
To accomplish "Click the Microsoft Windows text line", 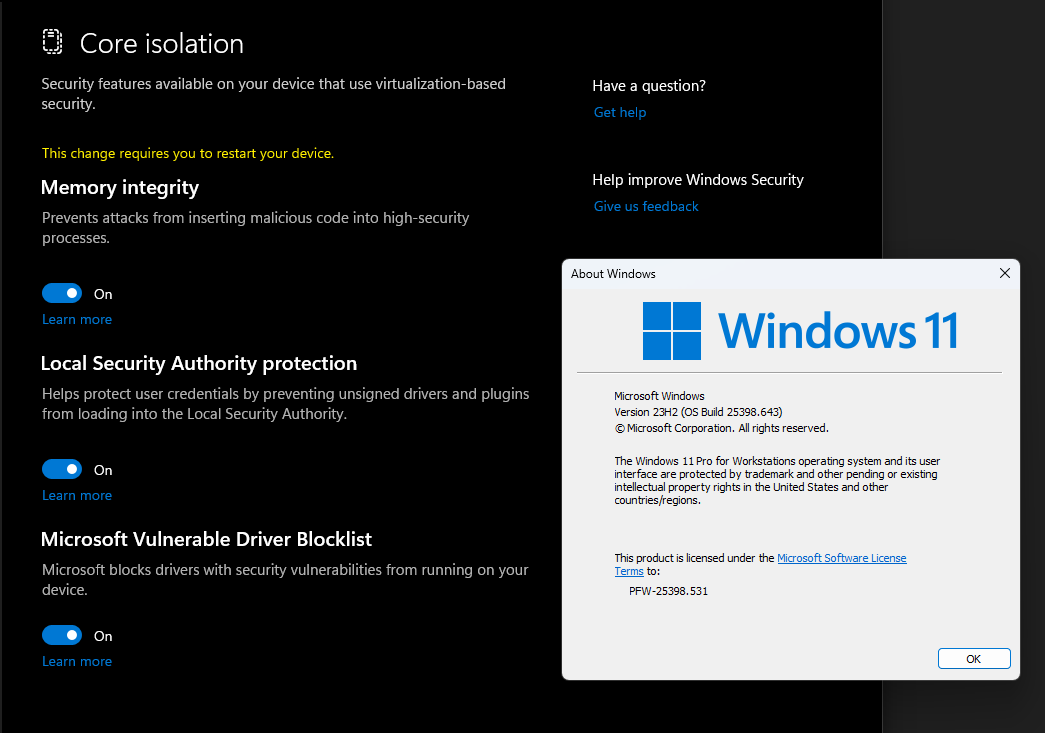I will pyautogui.click(x=659, y=396).
